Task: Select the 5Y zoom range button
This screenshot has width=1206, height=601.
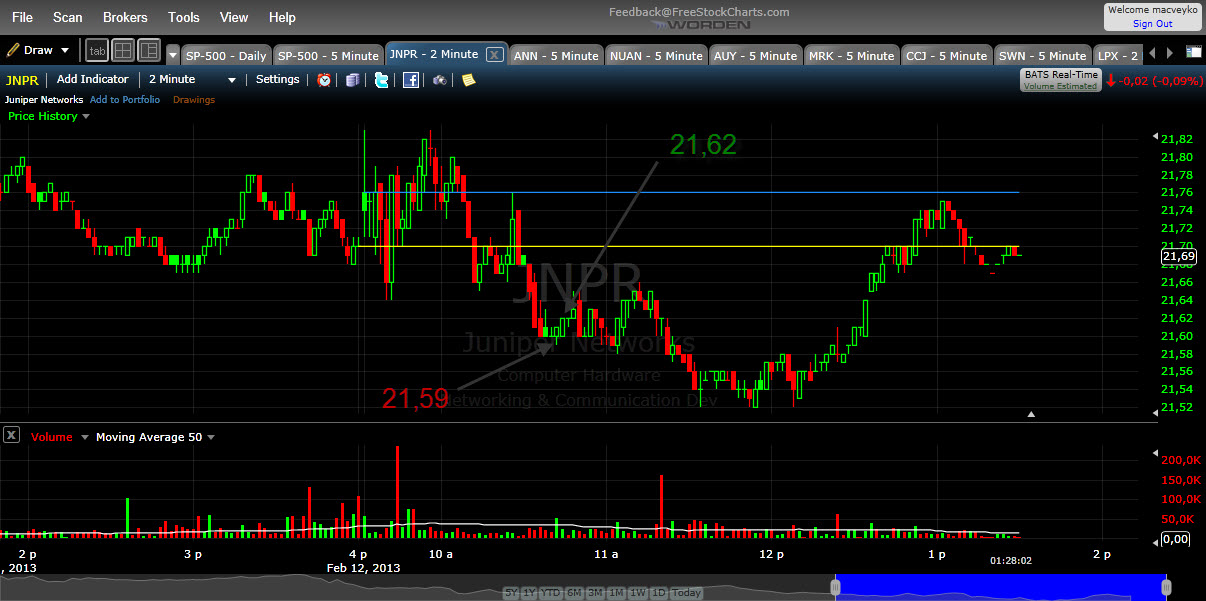Action: 511,593
